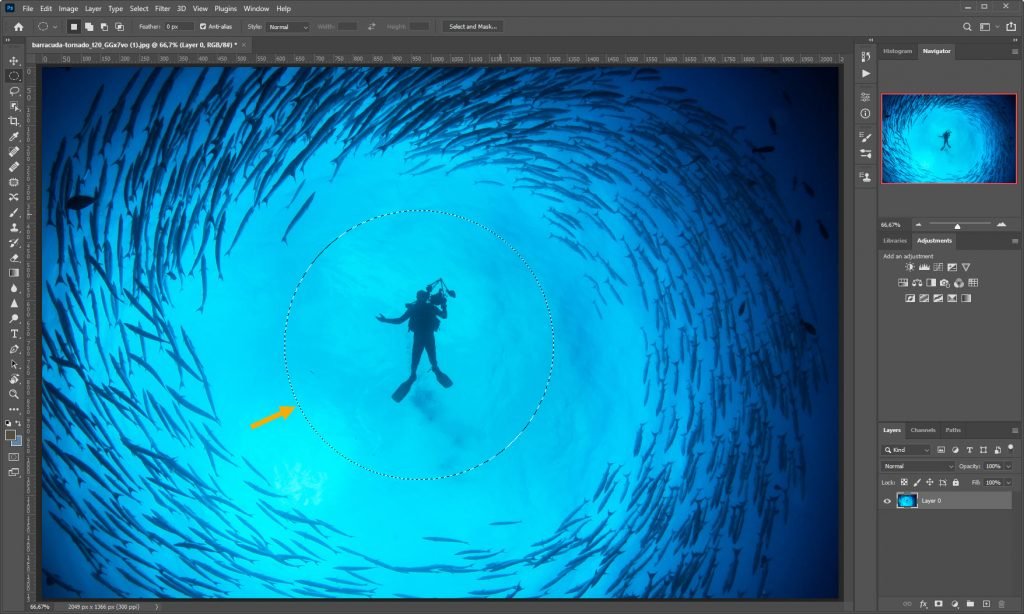Toggle lock position icon
The height and width of the screenshot is (614, 1024).
point(929,483)
